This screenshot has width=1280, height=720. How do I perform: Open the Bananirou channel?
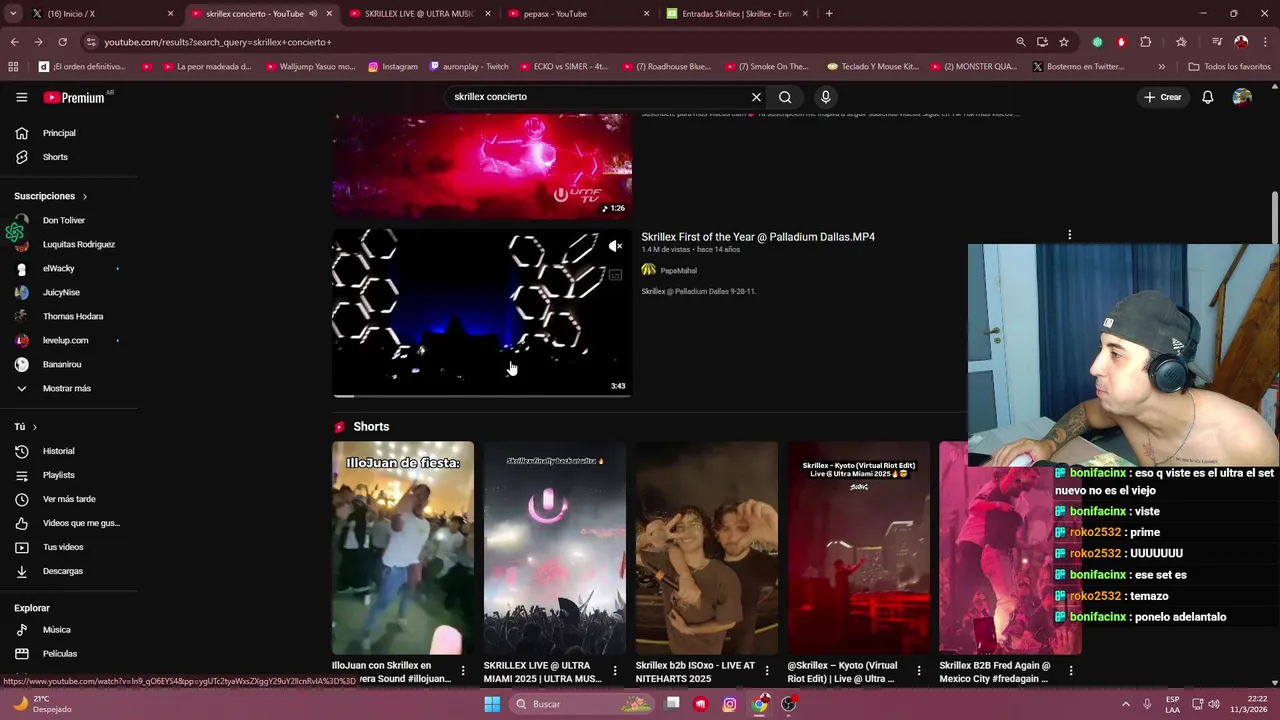point(62,364)
